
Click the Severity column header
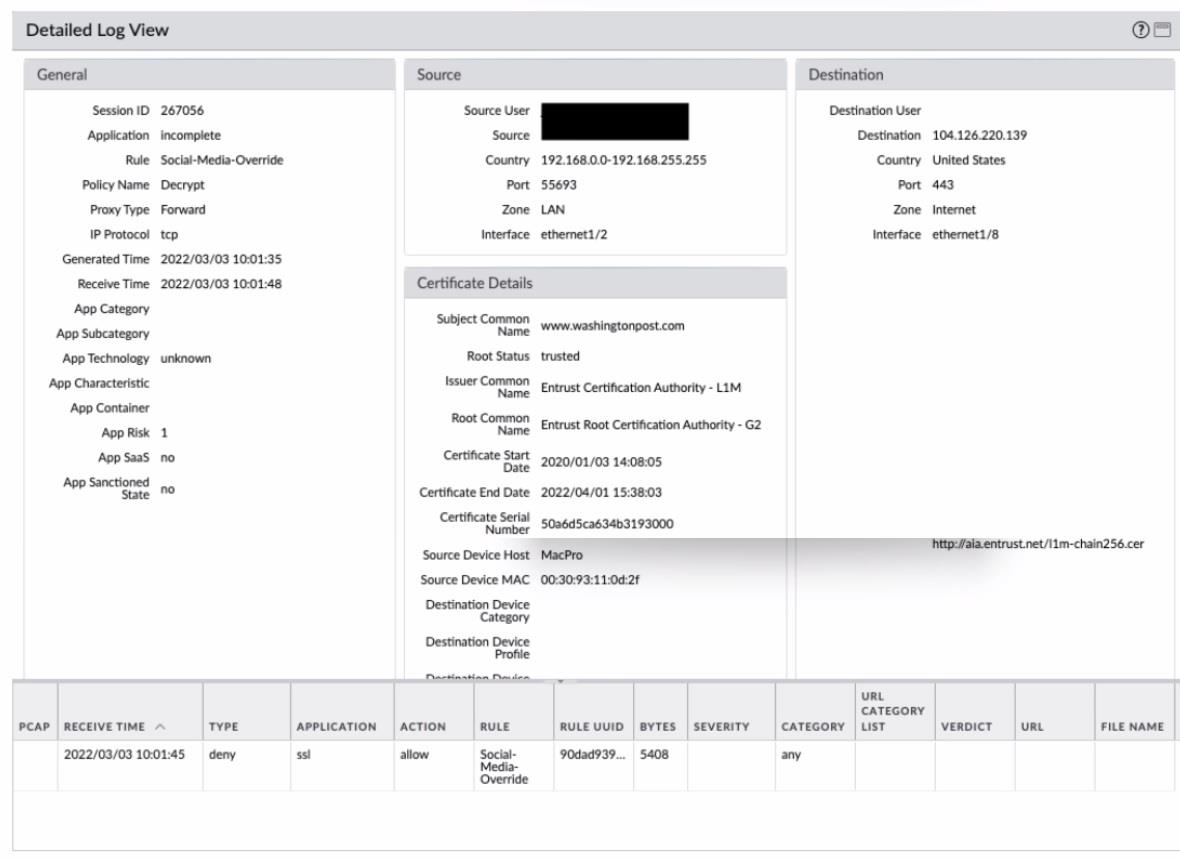click(x=721, y=726)
